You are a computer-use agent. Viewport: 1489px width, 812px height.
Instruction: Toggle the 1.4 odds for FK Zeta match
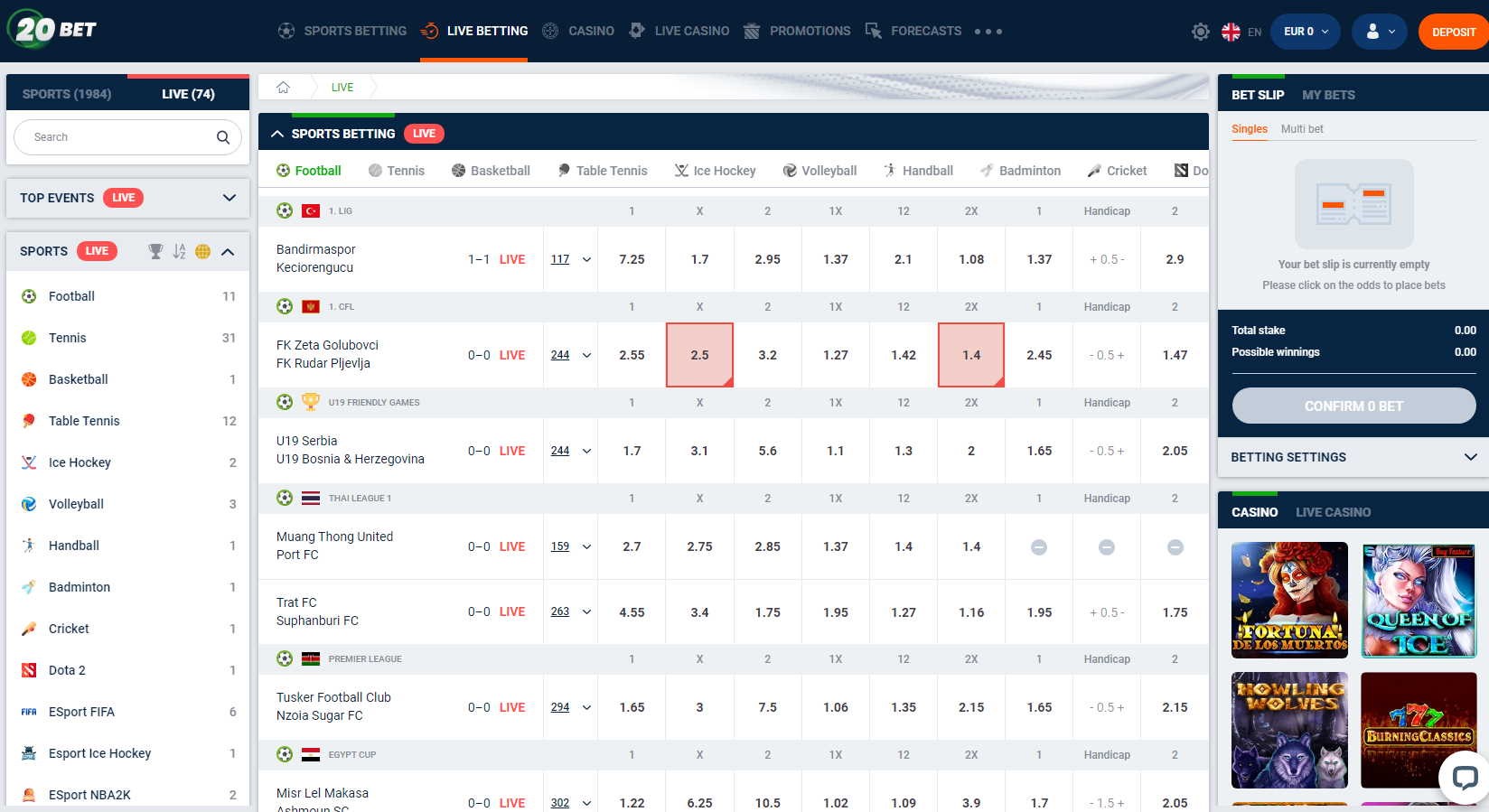click(x=970, y=355)
